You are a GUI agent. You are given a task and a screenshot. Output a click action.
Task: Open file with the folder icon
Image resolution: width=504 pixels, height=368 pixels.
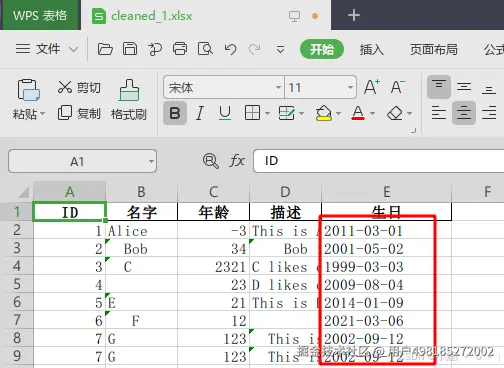(x=105, y=49)
